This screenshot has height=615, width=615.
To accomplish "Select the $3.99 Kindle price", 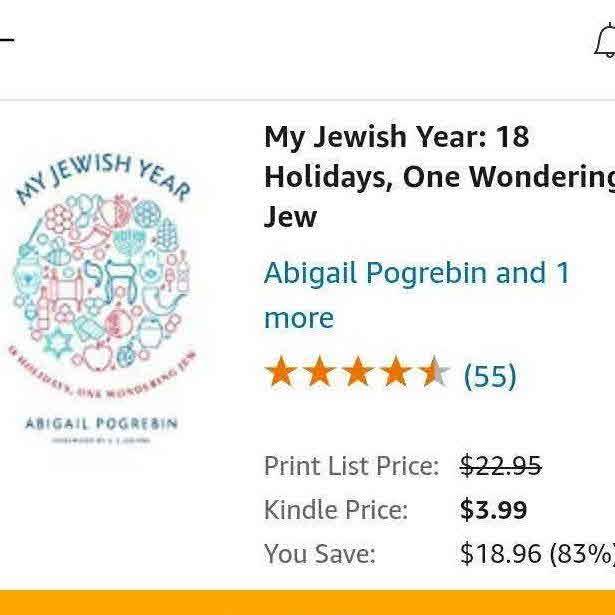I will tap(493, 509).
